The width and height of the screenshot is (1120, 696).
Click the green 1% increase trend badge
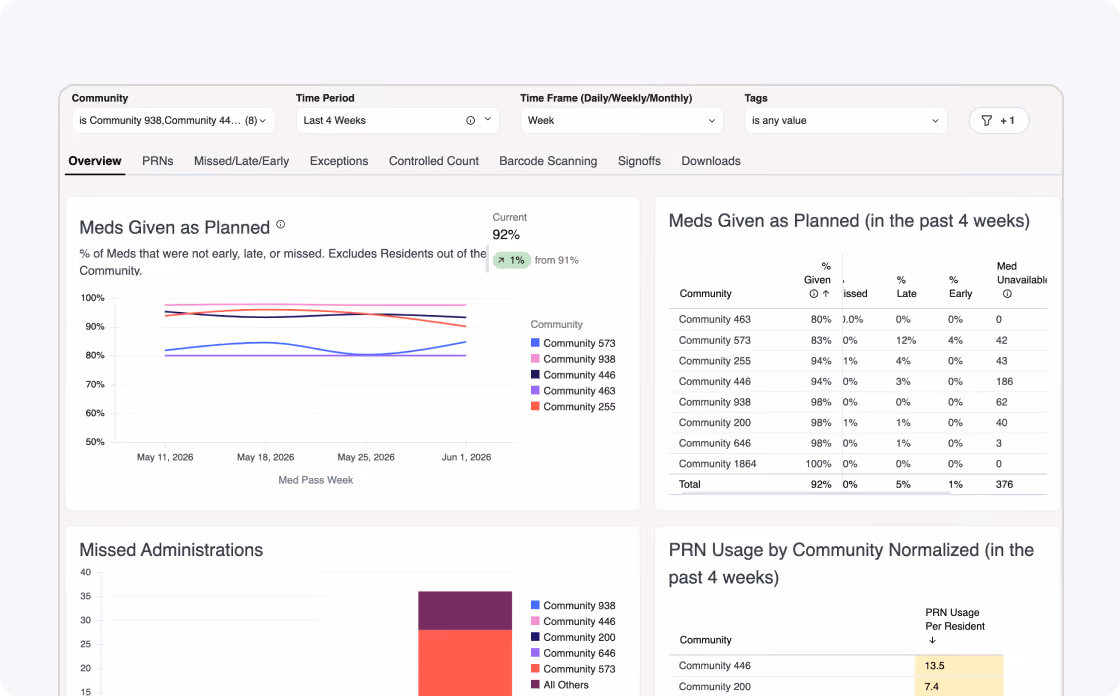(511, 260)
